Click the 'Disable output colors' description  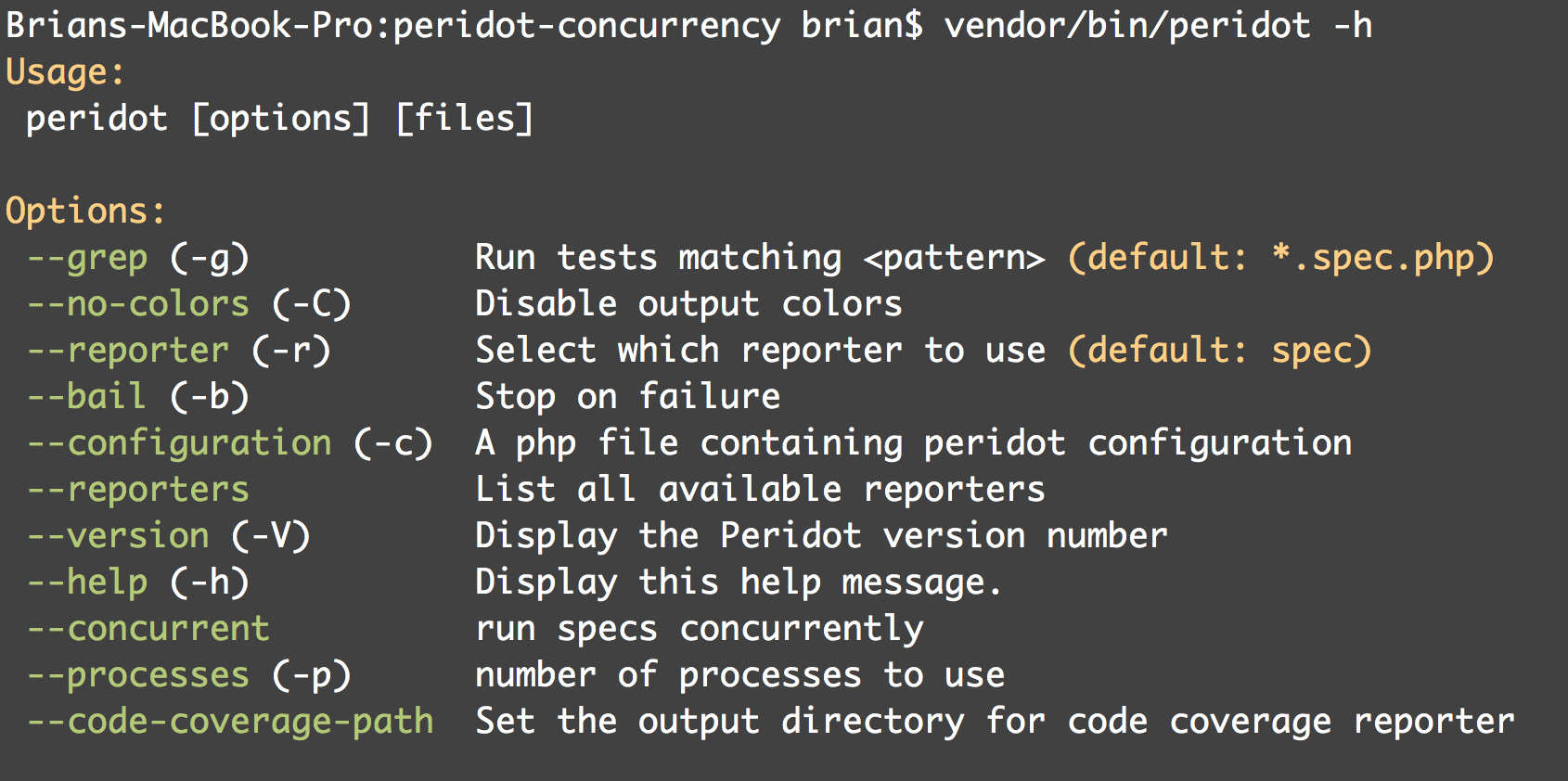coord(688,304)
